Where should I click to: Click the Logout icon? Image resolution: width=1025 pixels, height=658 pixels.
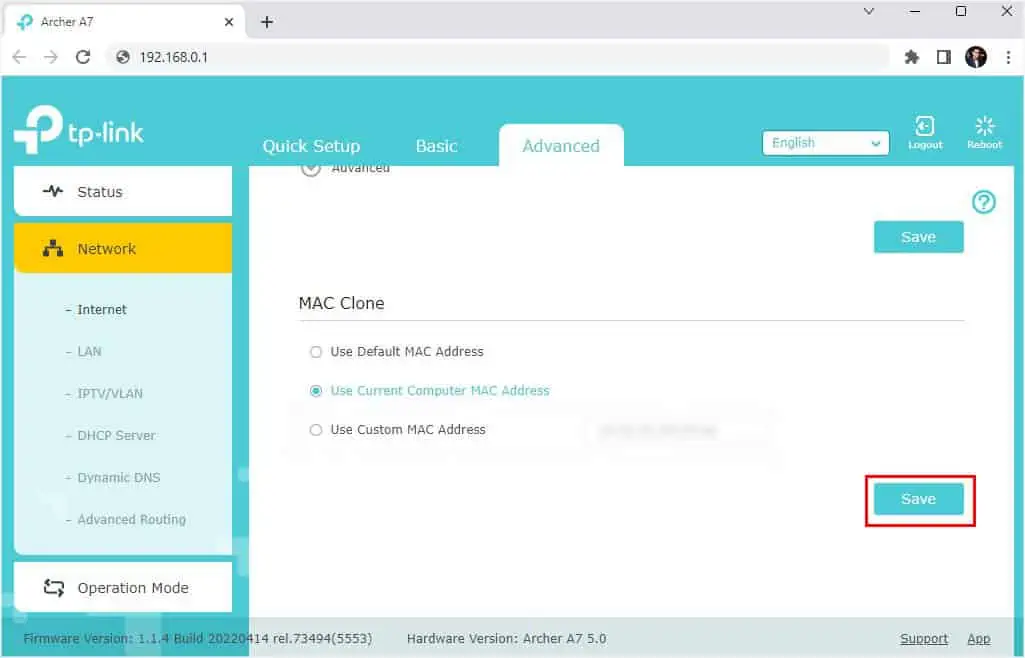tap(924, 130)
